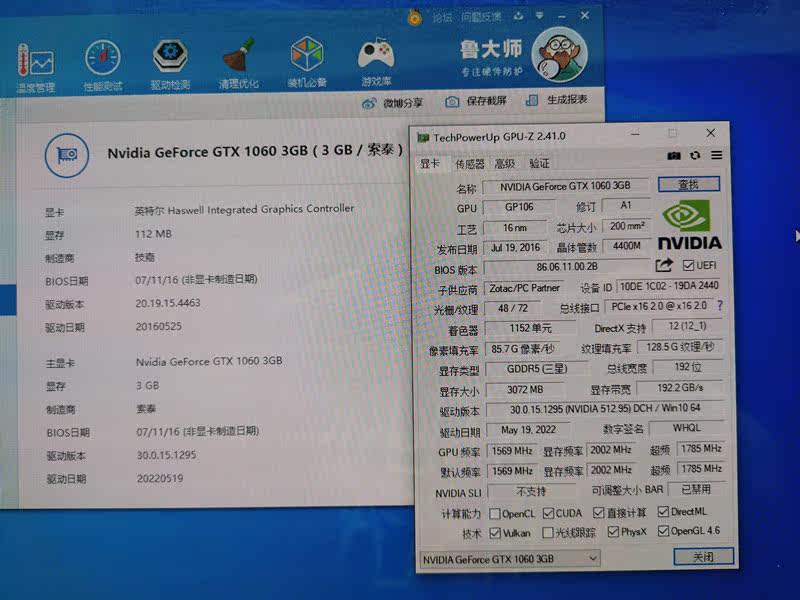
Task: Click the 可调整大小 BAR value 已禁用
Action: click(696, 489)
